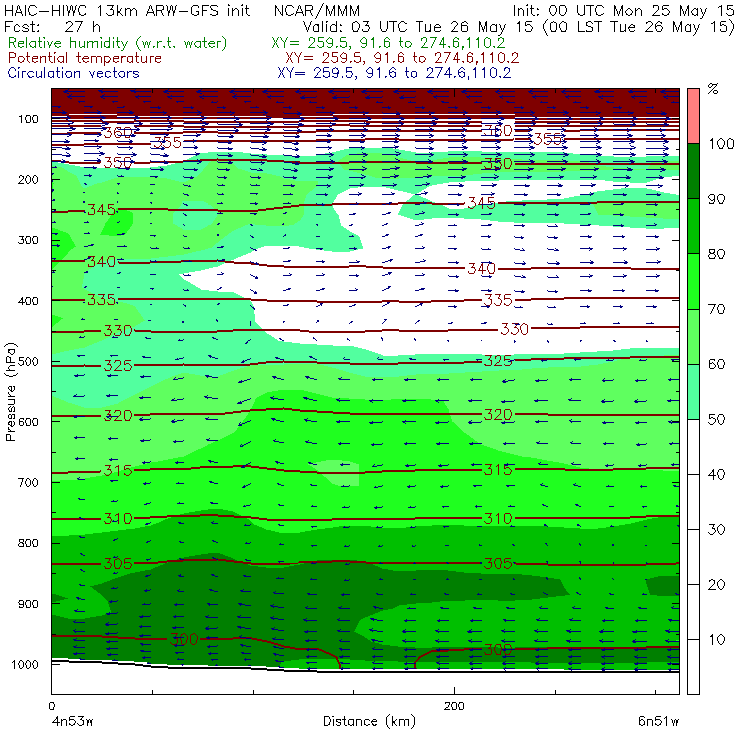Click the green 'Relative humidity (w.r.t. water)' legend
Viewport: 740px width, 740px height.
tap(118, 43)
